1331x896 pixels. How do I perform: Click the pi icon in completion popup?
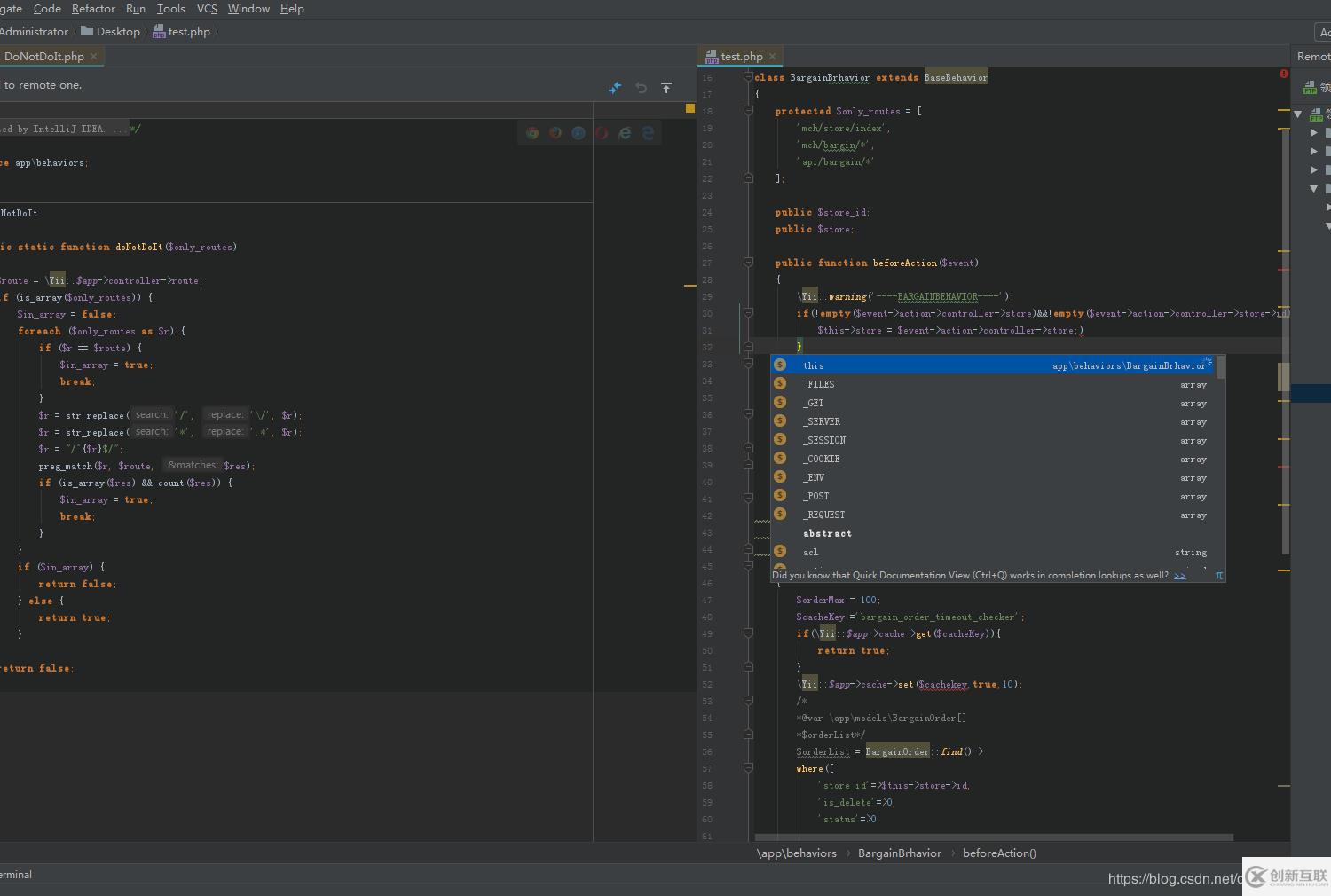click(1218, 575)
